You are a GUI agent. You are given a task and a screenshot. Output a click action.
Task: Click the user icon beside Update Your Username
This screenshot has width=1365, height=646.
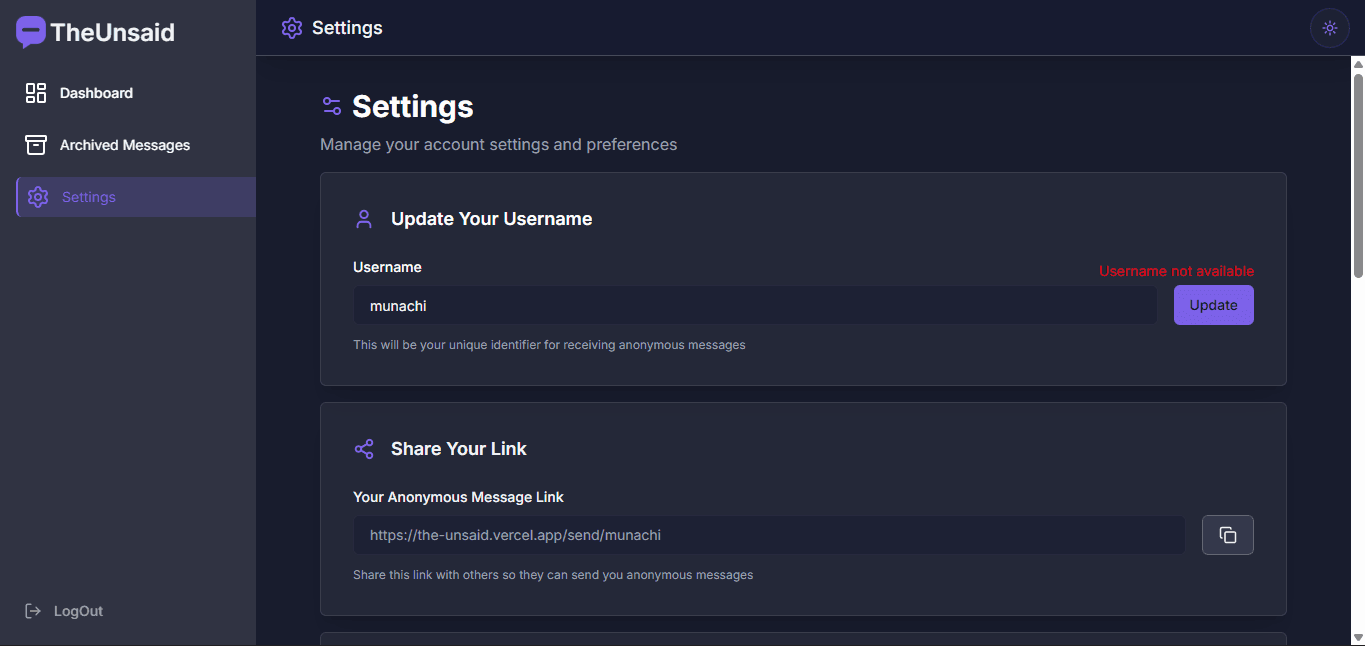(364, 219)
